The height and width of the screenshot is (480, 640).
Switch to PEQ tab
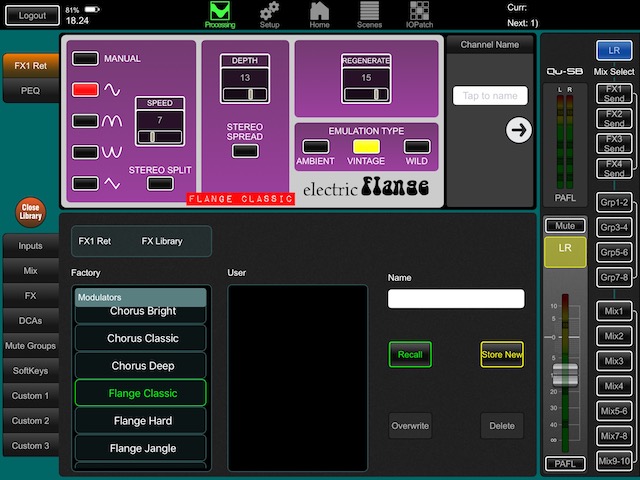pyautogui.click(x=31, y=91)
